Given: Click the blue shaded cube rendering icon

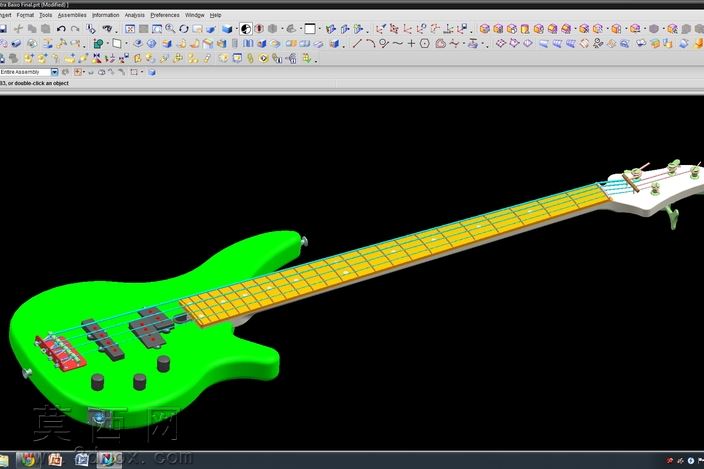Looking at the screenshot, I should click(228, 29).
